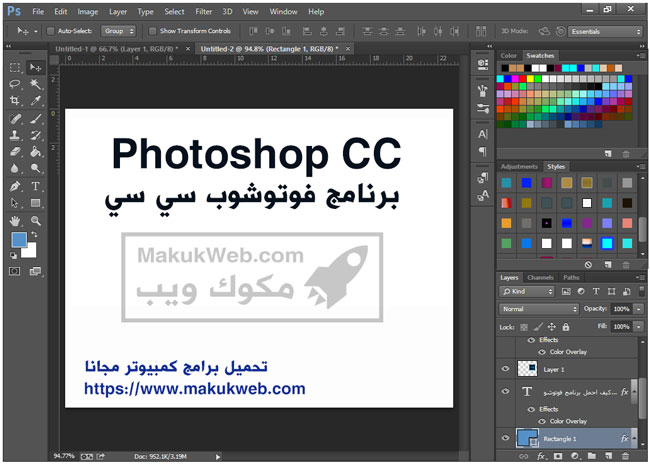Switch to the Untitled-1 document tab
650x464 pixels.
117,49
